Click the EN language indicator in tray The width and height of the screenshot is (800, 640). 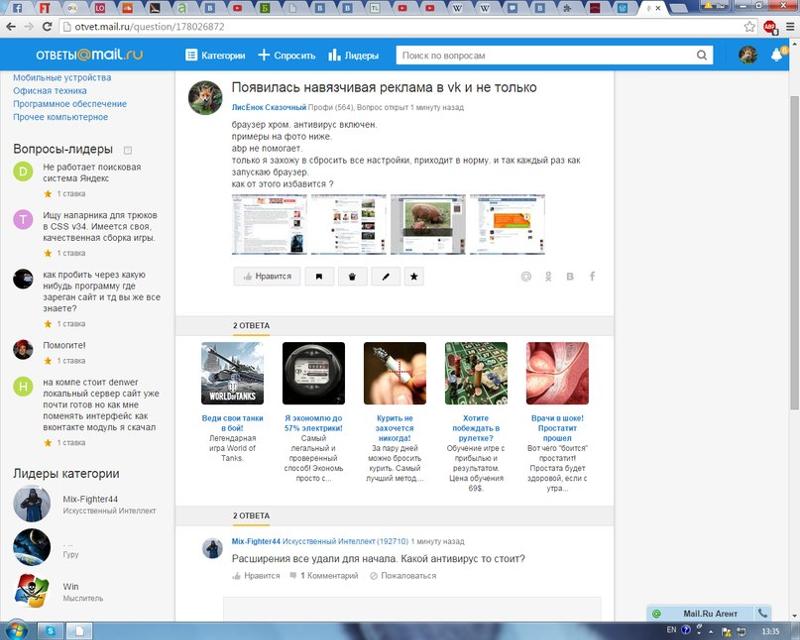[671, 630]
